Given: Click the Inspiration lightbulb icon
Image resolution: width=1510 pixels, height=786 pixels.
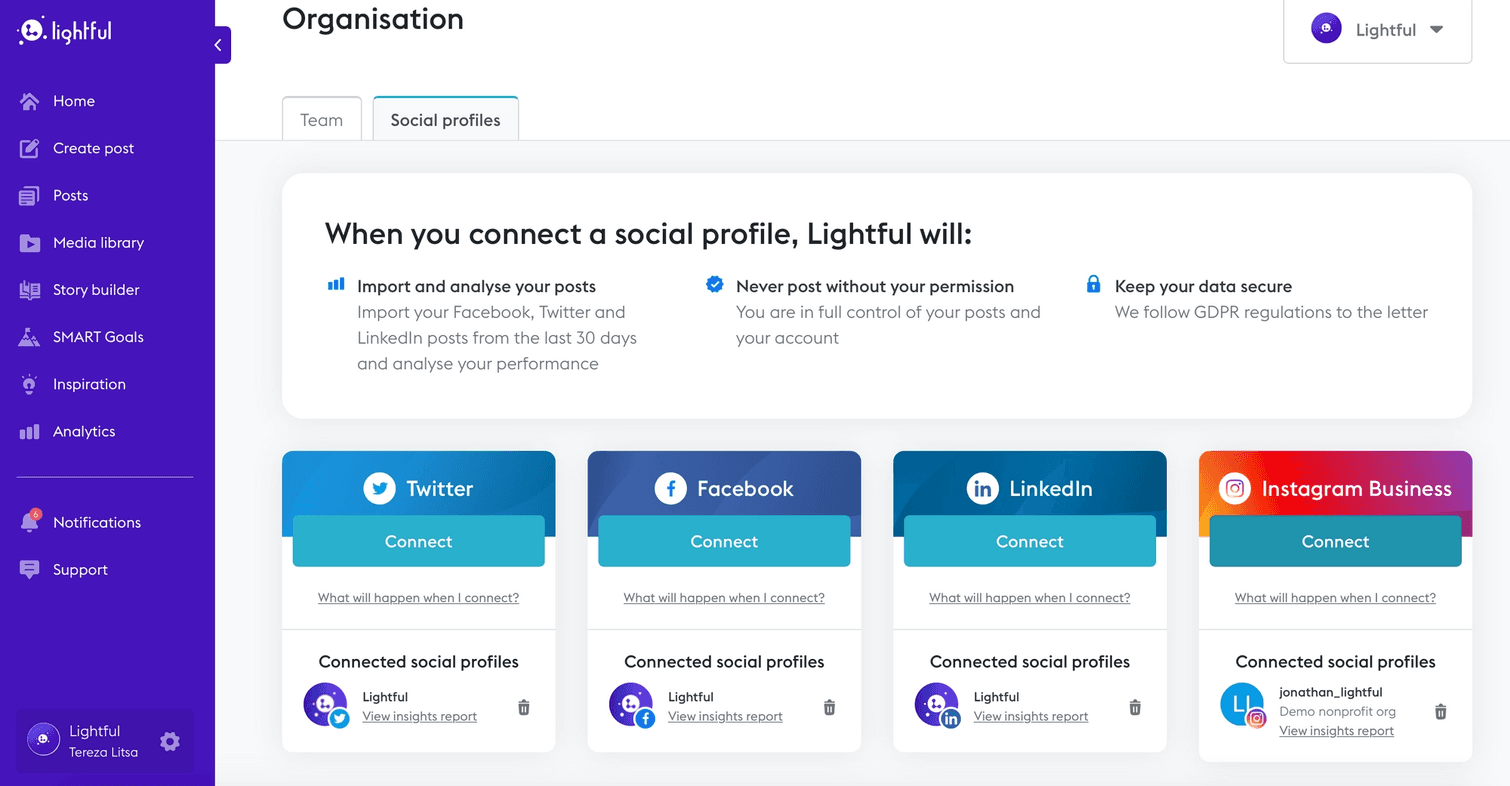Looking at the screenshot, I should coord(30,384).
